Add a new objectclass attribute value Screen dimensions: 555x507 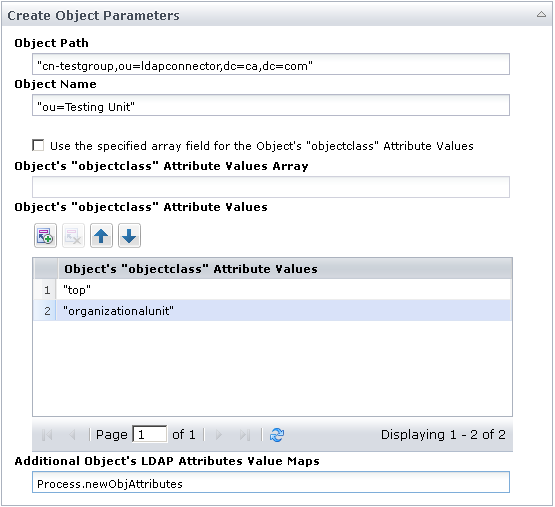point(45,236)
